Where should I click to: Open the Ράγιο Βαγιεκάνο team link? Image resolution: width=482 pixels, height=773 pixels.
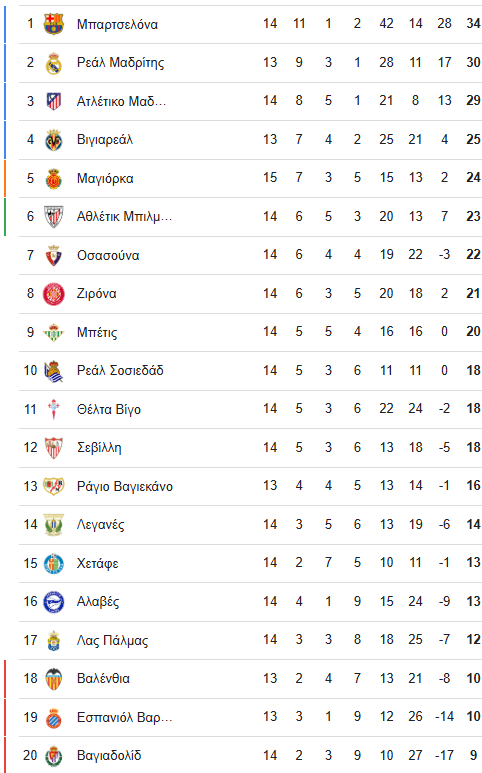point(125,487)
